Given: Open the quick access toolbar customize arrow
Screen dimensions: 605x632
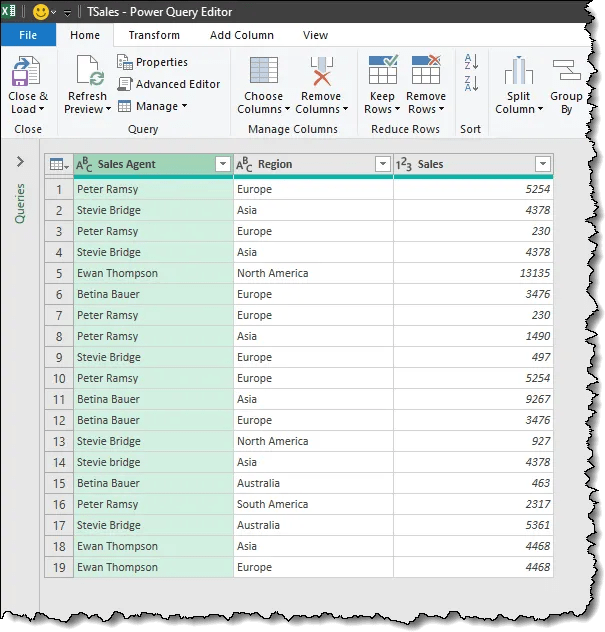Looking at the screenshot, I should (67, 13).
